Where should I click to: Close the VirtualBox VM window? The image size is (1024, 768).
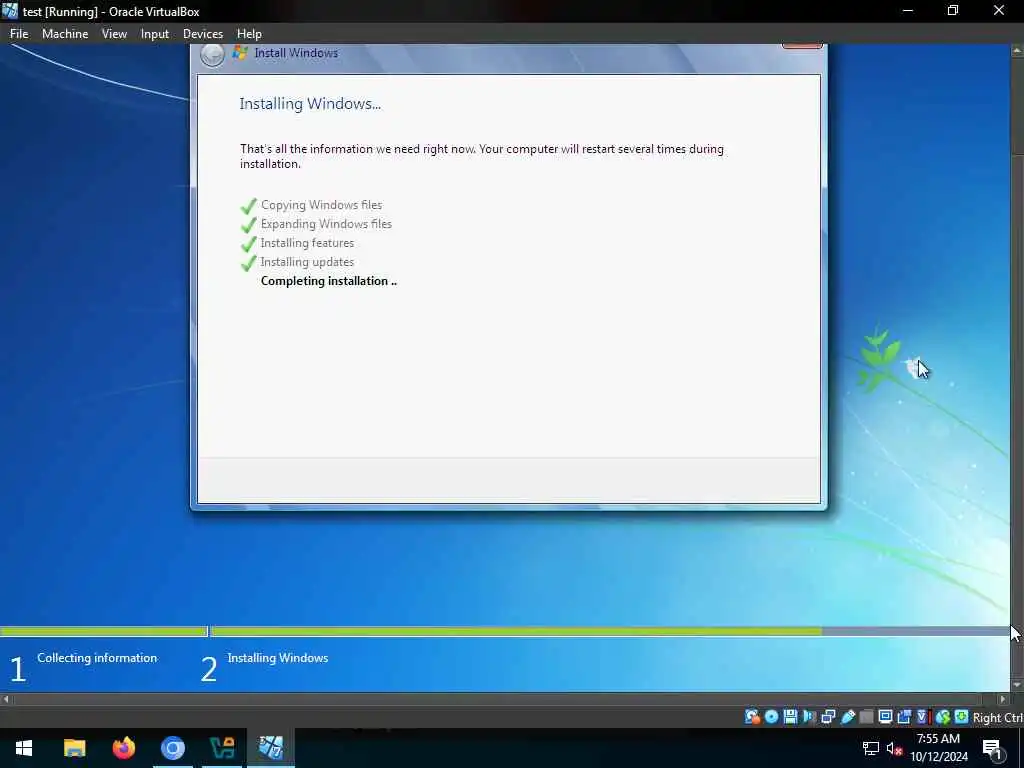click(999, 11)
